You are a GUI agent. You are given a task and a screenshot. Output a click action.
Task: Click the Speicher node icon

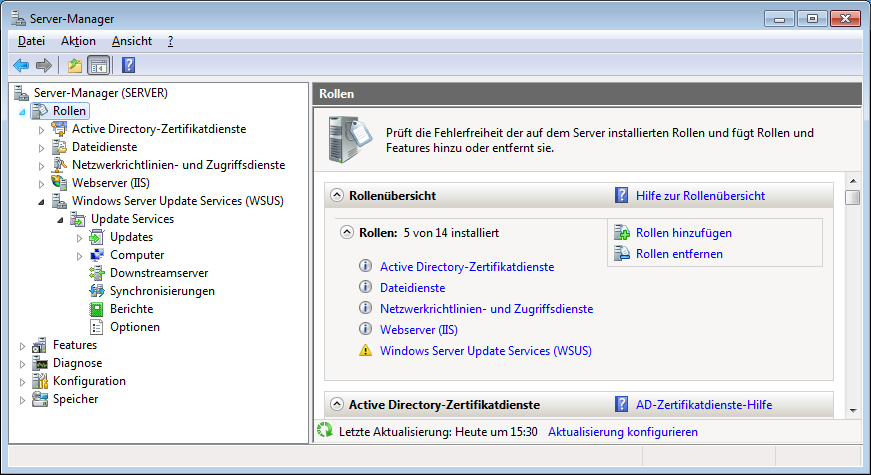[x=39, y=399]
